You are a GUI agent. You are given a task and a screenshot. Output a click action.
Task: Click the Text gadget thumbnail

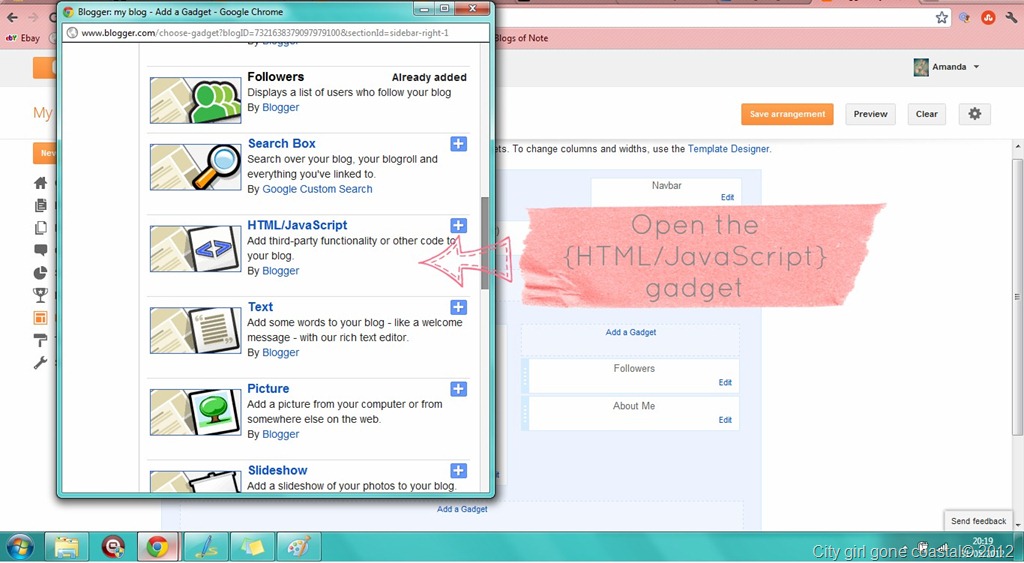click(195, 330)
